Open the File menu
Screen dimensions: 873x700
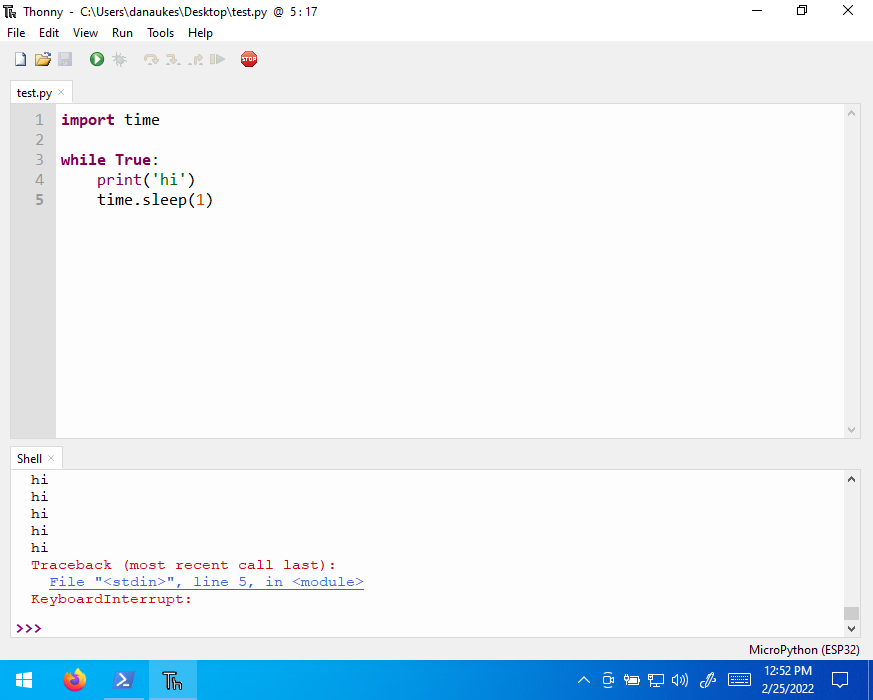(x=16, y=33)
